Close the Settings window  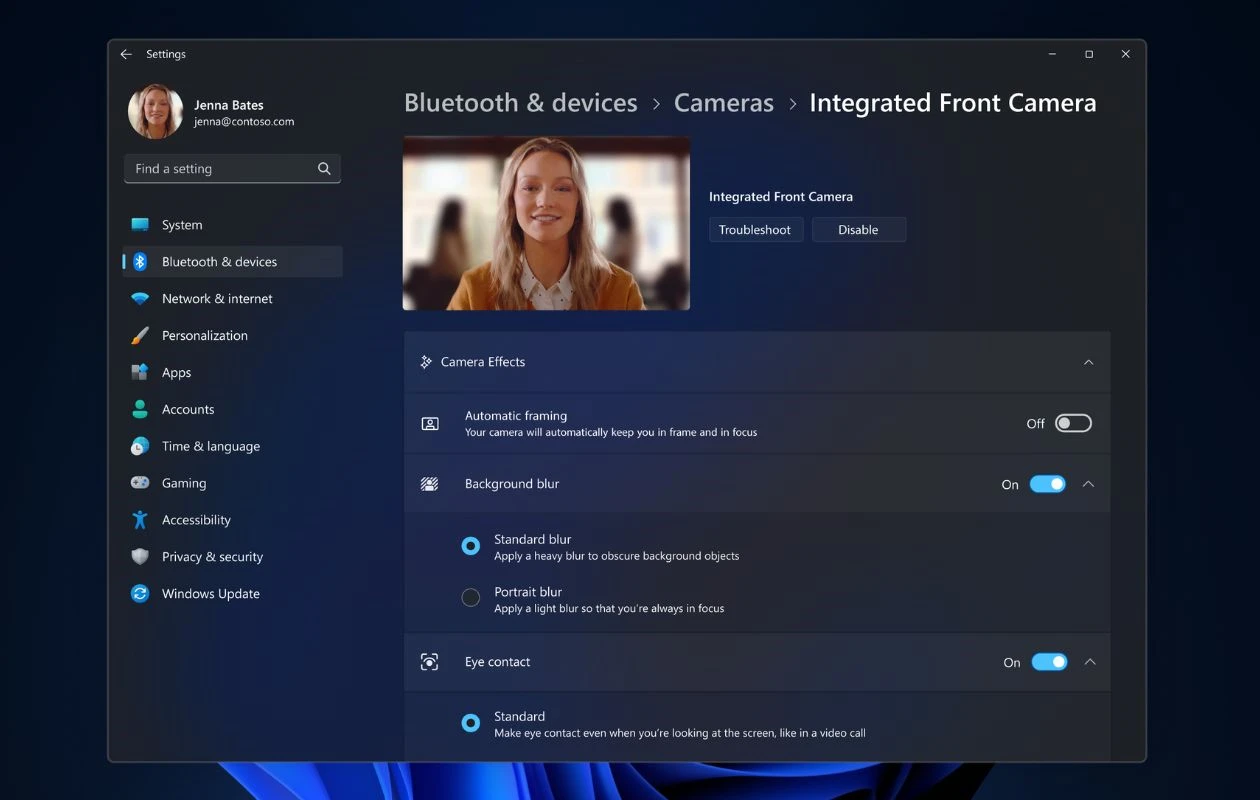click(1126, 54)
